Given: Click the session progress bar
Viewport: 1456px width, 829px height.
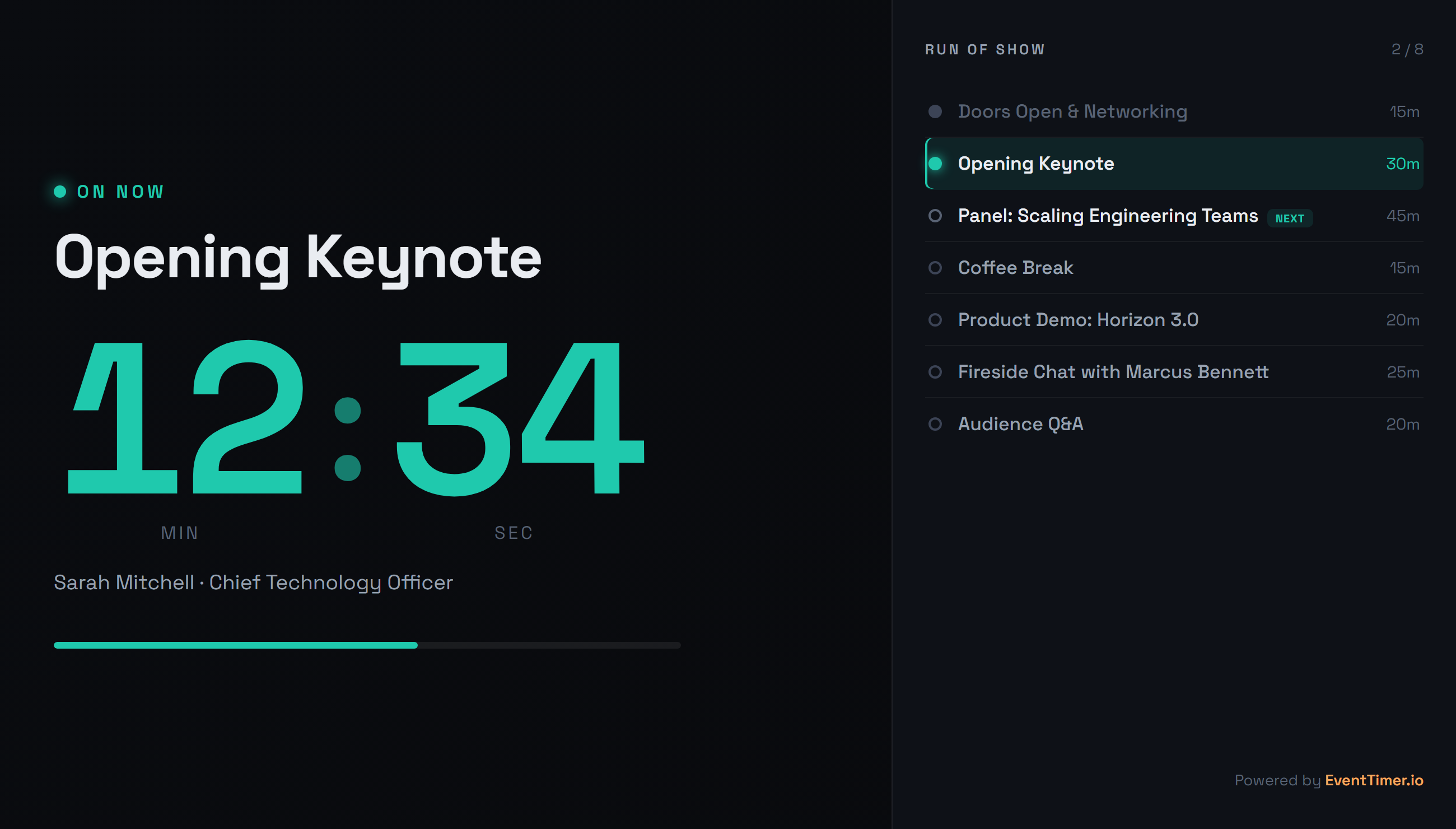Looking at the screenshot, I should (x=367, y=645).
